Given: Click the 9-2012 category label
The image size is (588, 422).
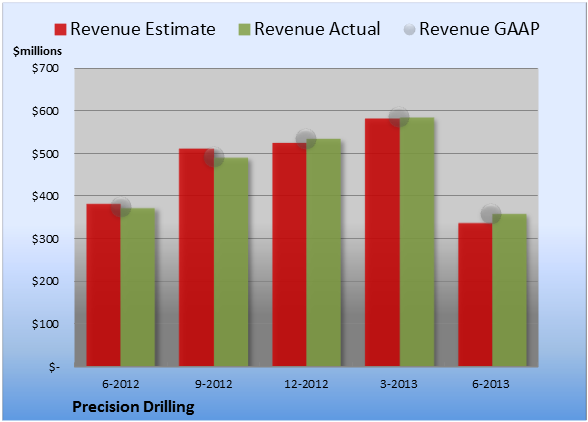Looking at the screenshot, I should click(214, 384).
